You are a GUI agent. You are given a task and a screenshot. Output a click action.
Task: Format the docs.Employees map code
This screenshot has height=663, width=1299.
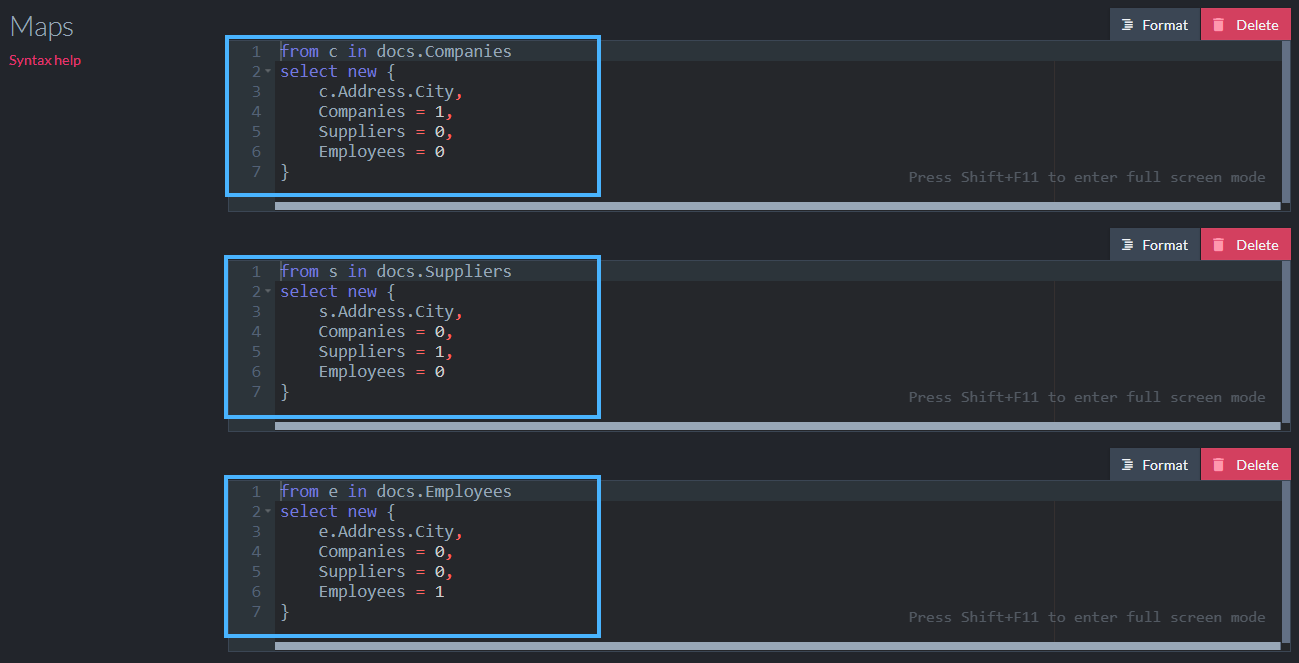[x=1155, y=465]
